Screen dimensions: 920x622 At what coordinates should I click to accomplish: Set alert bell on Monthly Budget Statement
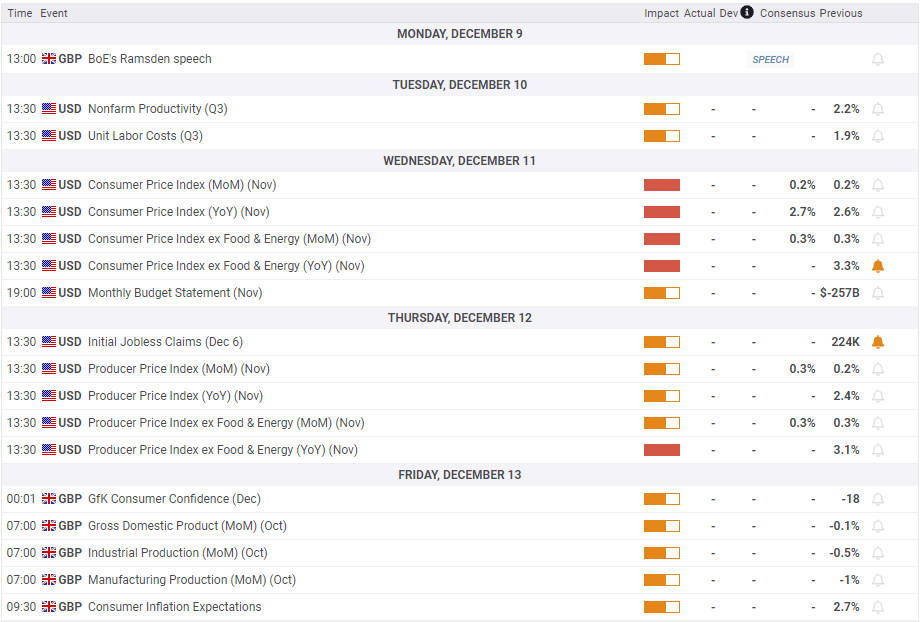(878, 293)
